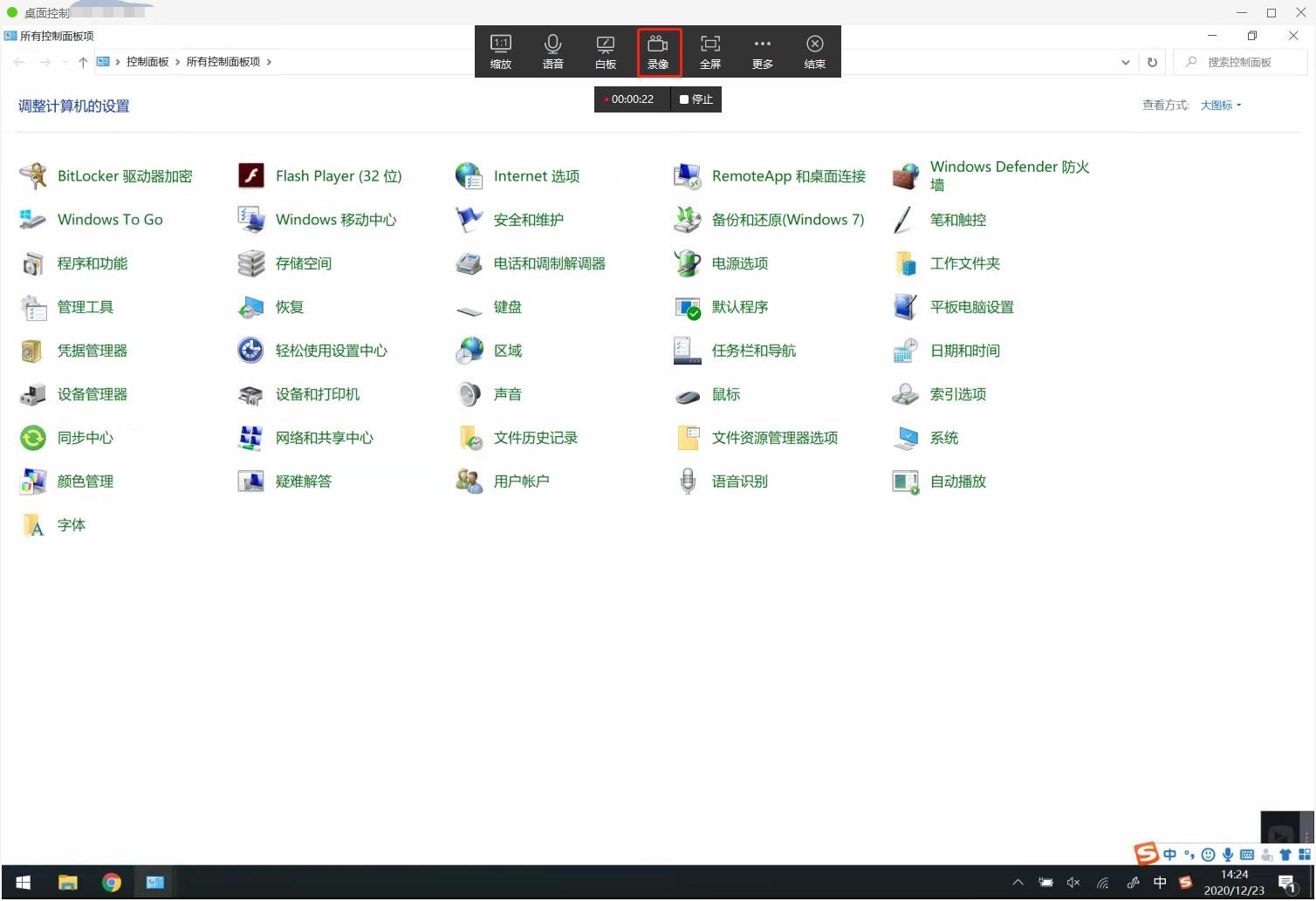
Task: Open the 工作文件夹 icon
Action: coord(906,263)
